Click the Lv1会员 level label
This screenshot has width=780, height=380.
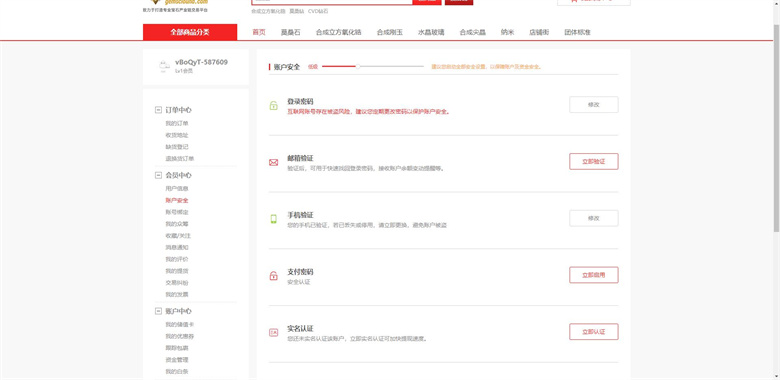point(184,71)
